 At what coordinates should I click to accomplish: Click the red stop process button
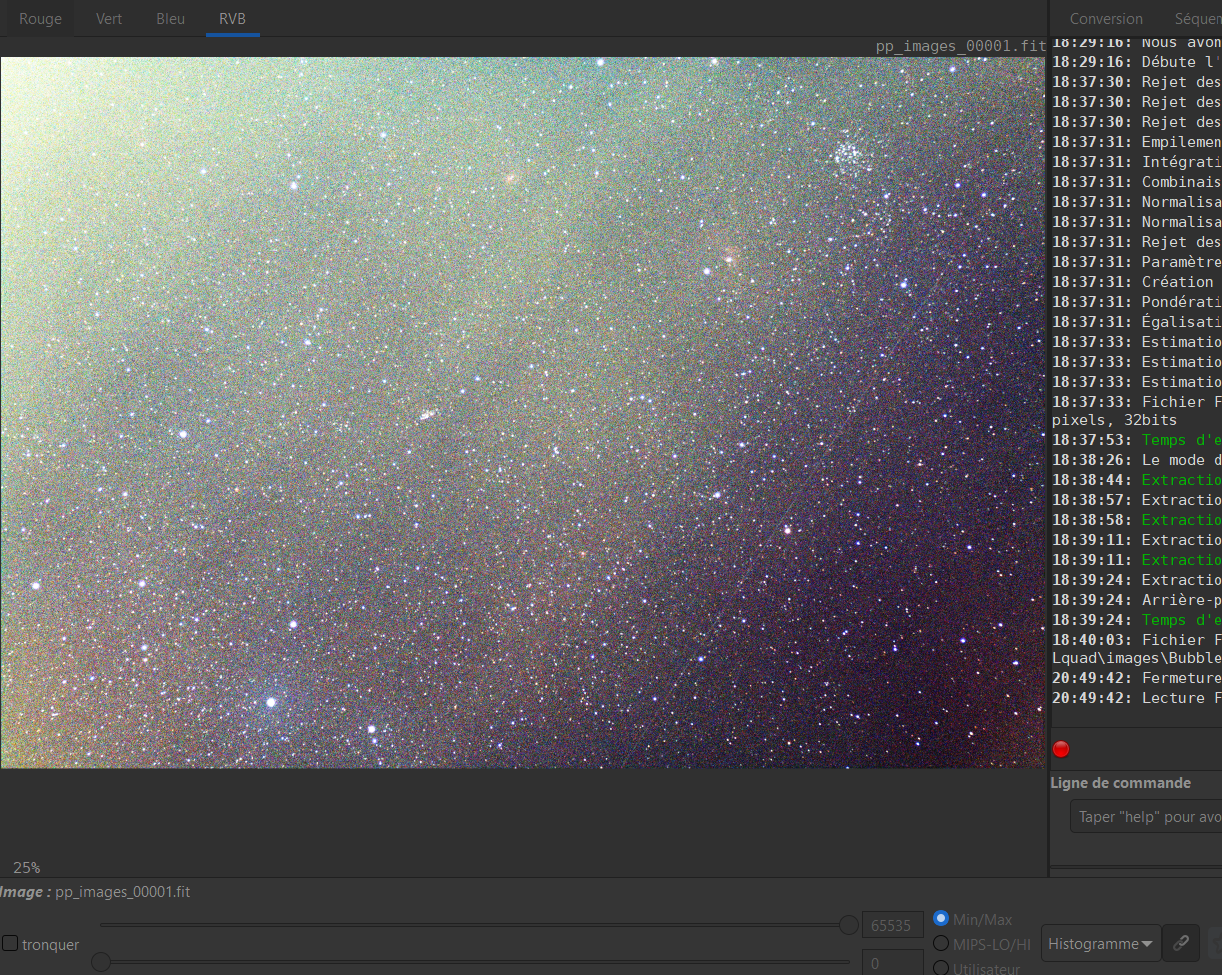click(1061, 748)
